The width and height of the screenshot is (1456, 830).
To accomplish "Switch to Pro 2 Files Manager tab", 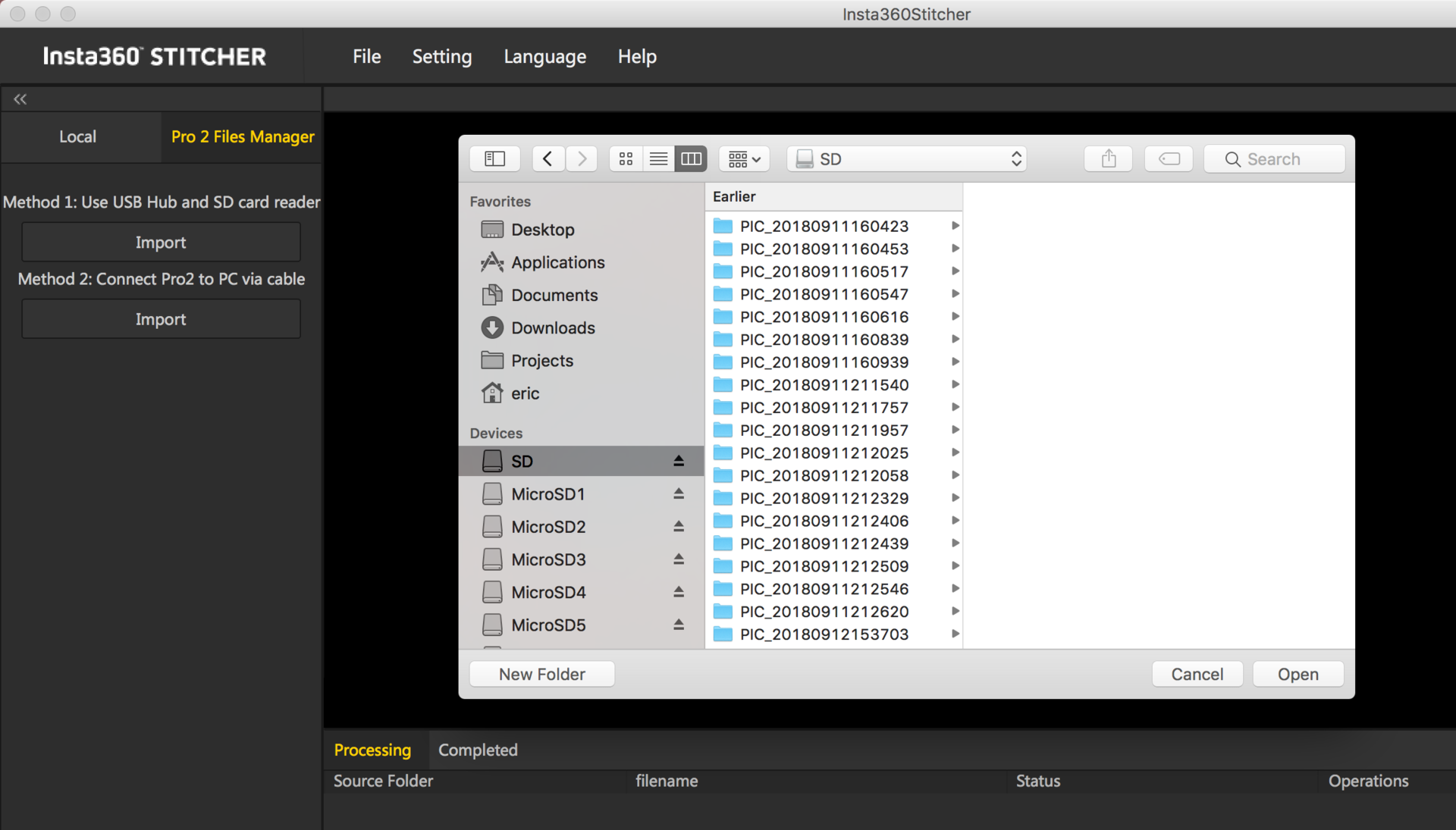I will click(243, 137).
